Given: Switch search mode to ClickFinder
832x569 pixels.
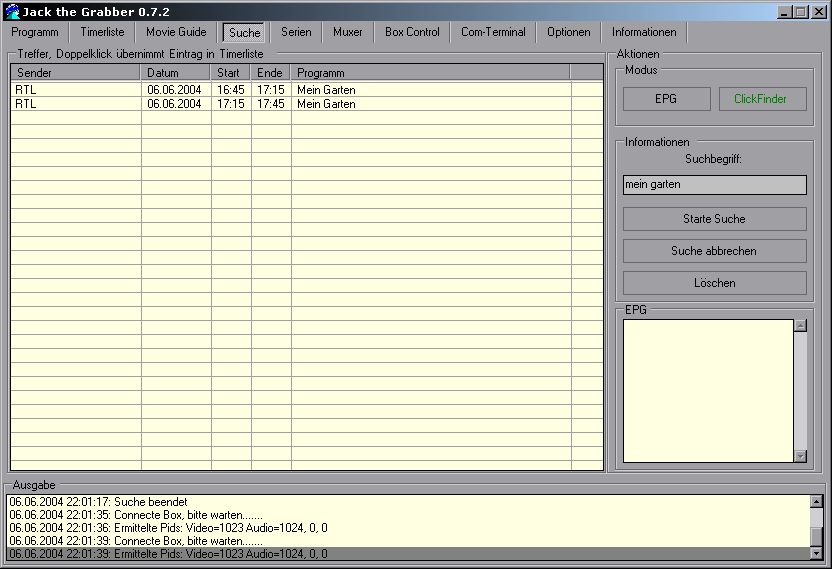Looking at the screenshot, I should pyautogui.click(x=760, y=99).
